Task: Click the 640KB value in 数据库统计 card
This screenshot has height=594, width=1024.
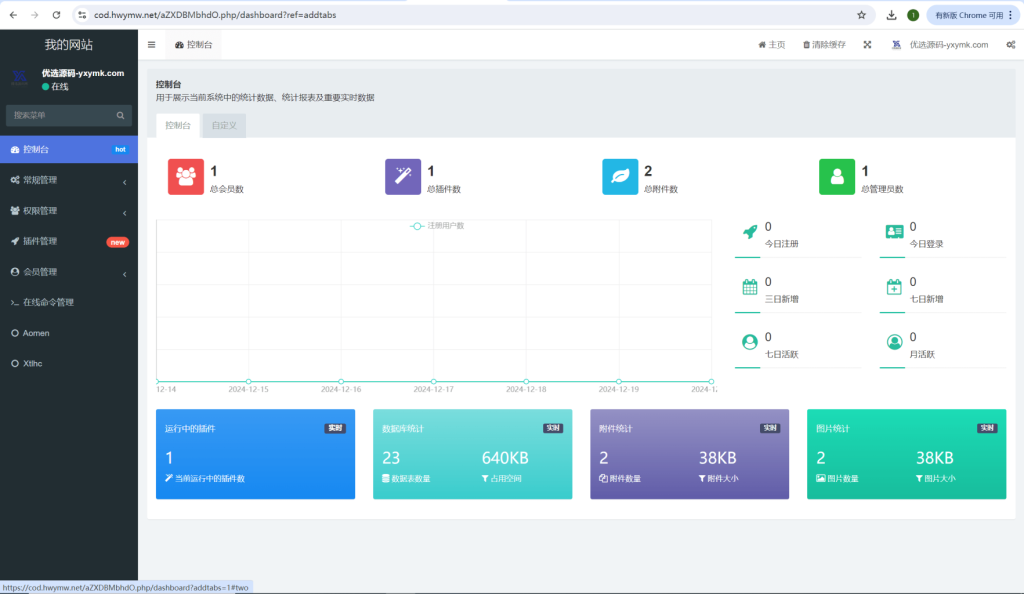Action: 505,458
